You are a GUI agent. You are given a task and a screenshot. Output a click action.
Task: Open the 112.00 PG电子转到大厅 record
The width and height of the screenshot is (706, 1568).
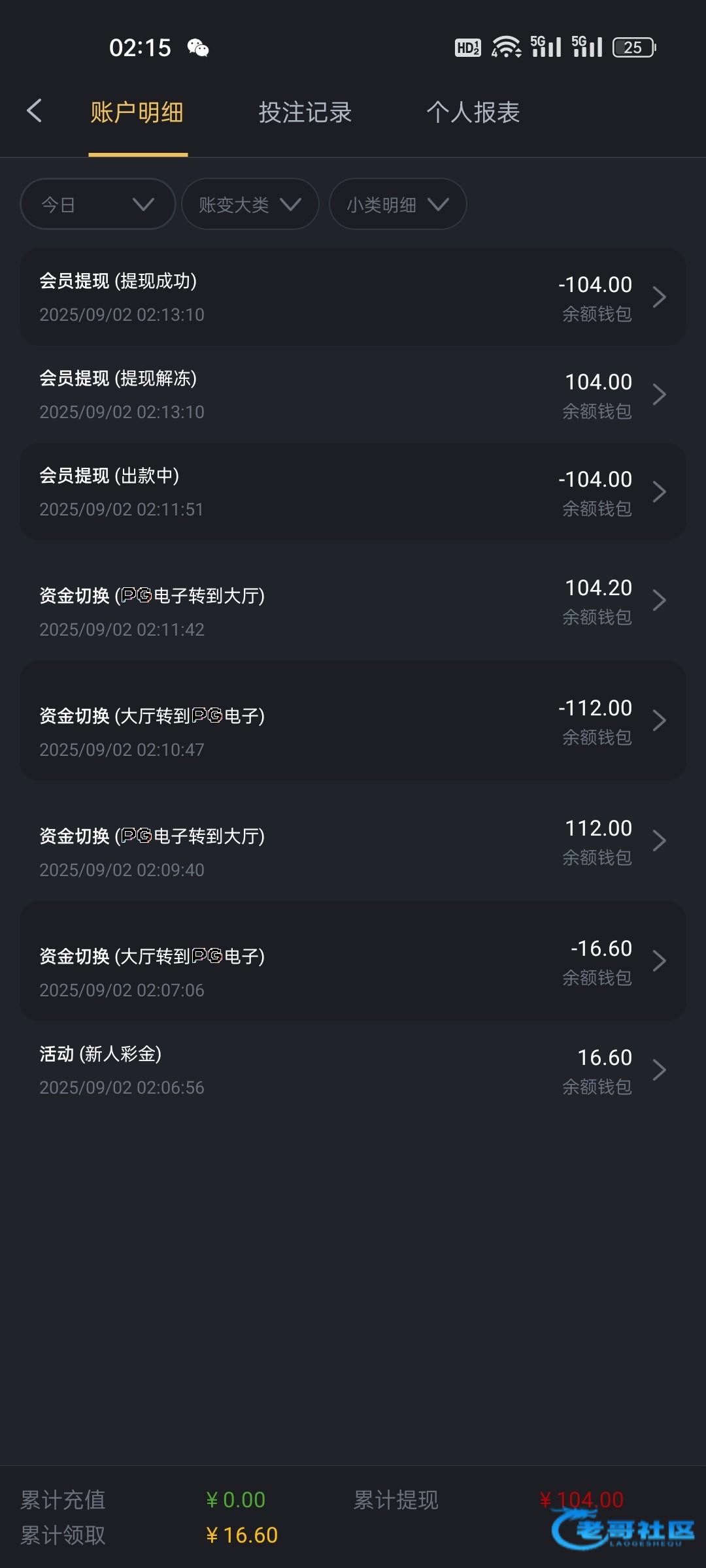(353, 841)
